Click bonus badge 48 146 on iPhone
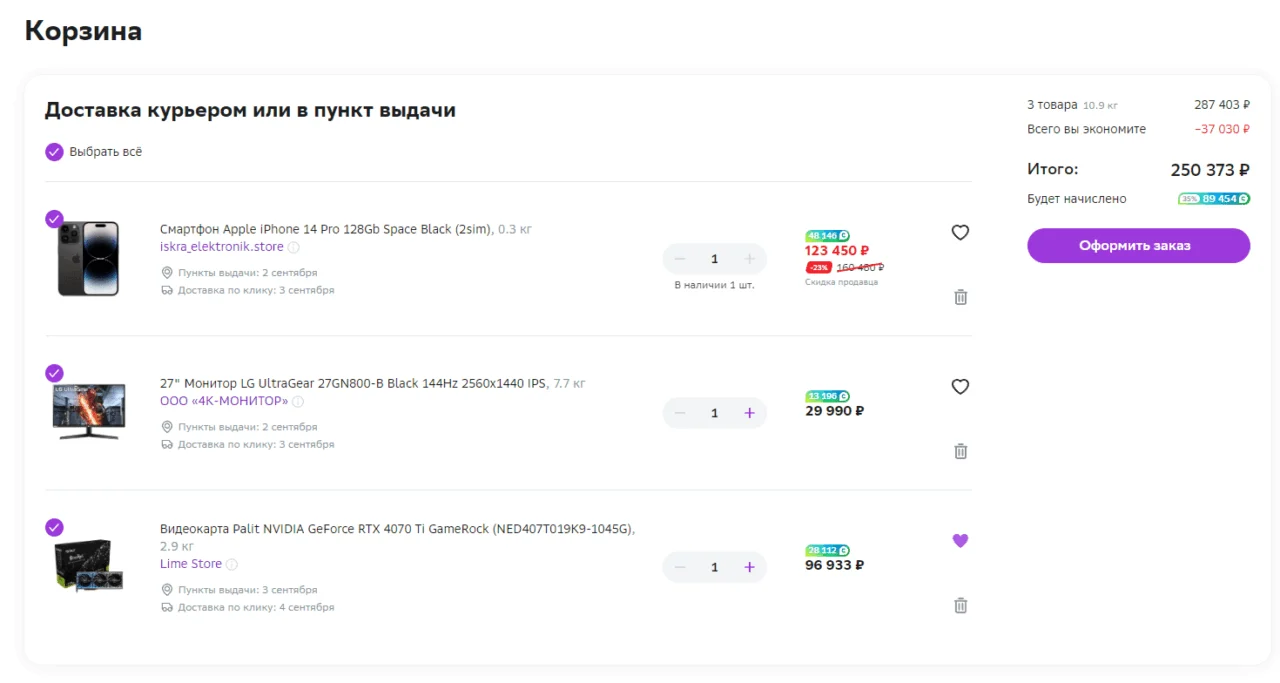Screen dimensions: 1280x683 (x=828, y=236)
